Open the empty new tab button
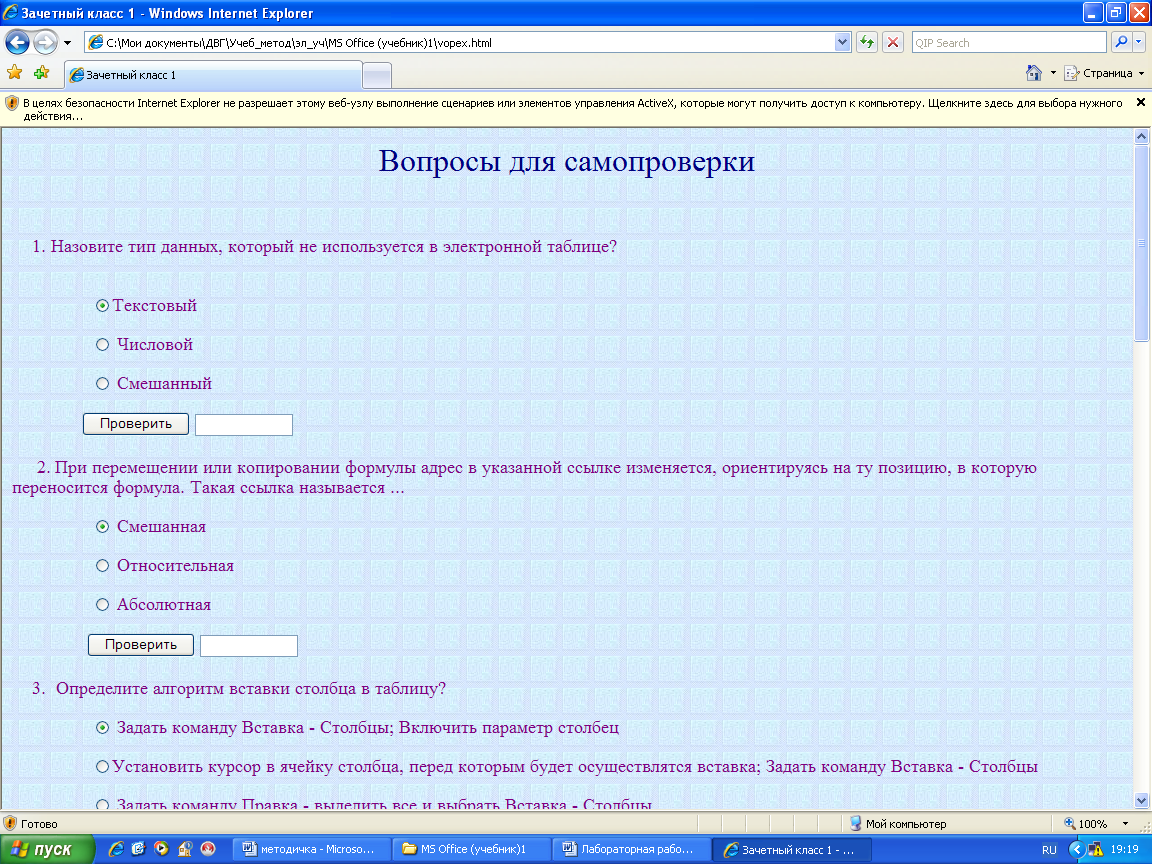This screenshot has height=864, width=1152. tap(377, 76)
